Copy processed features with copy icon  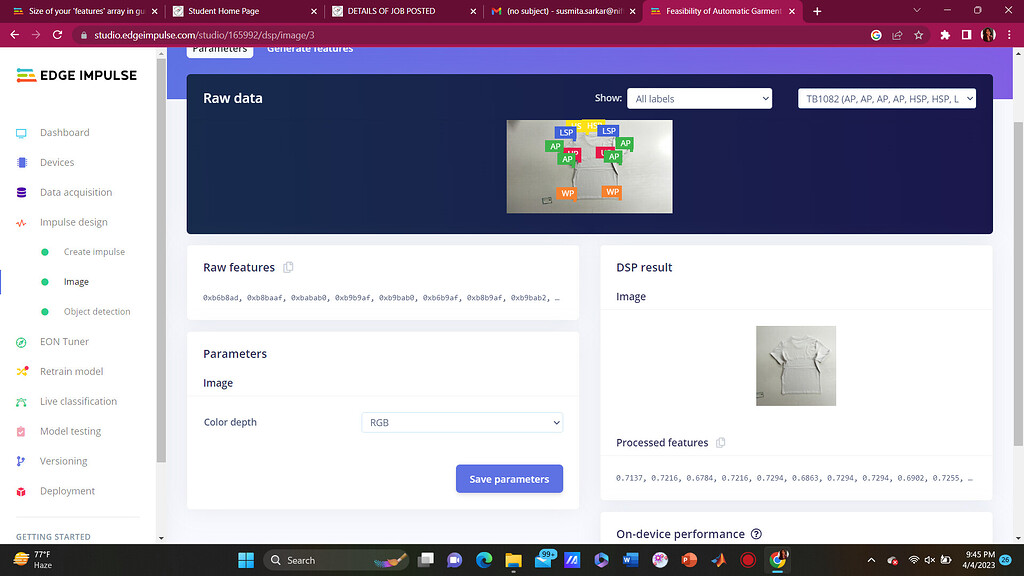coord(721,443)
